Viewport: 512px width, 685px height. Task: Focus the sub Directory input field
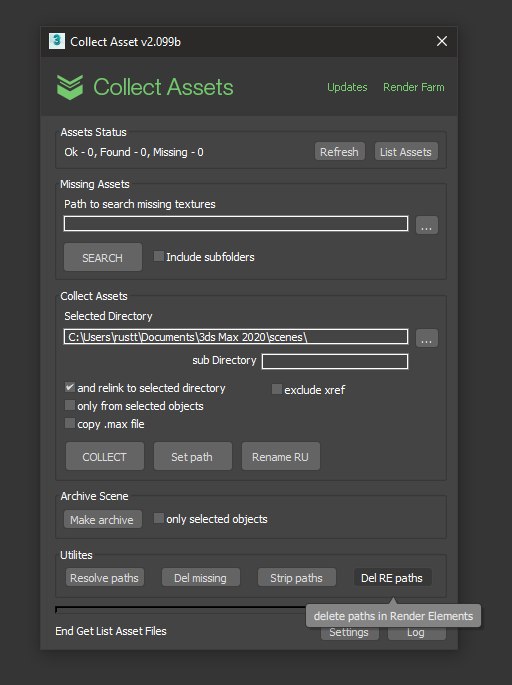click(x=335, y=361)
